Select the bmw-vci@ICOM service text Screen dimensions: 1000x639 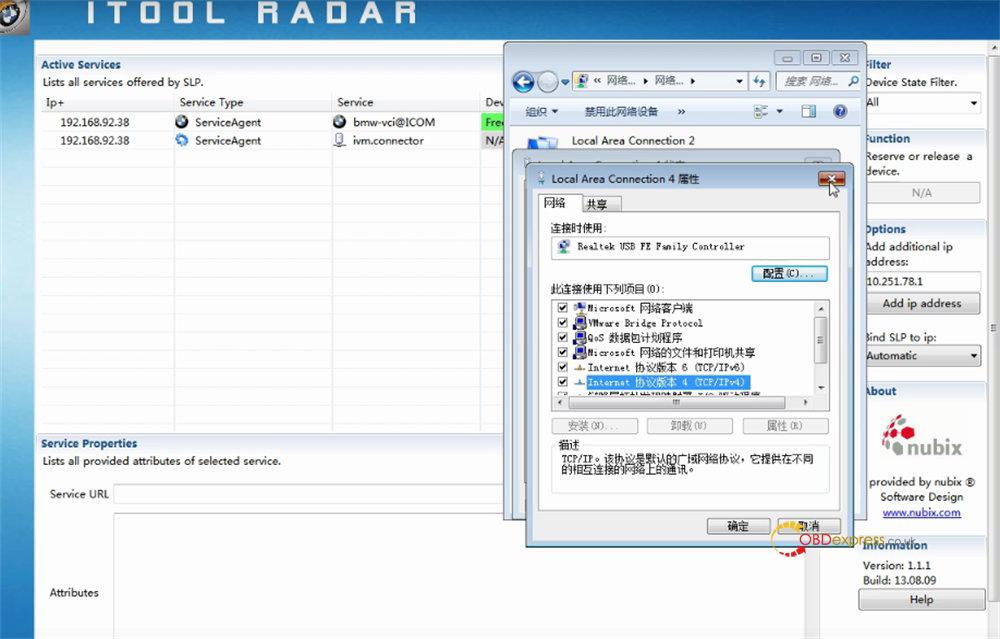[x=393, y=122]
